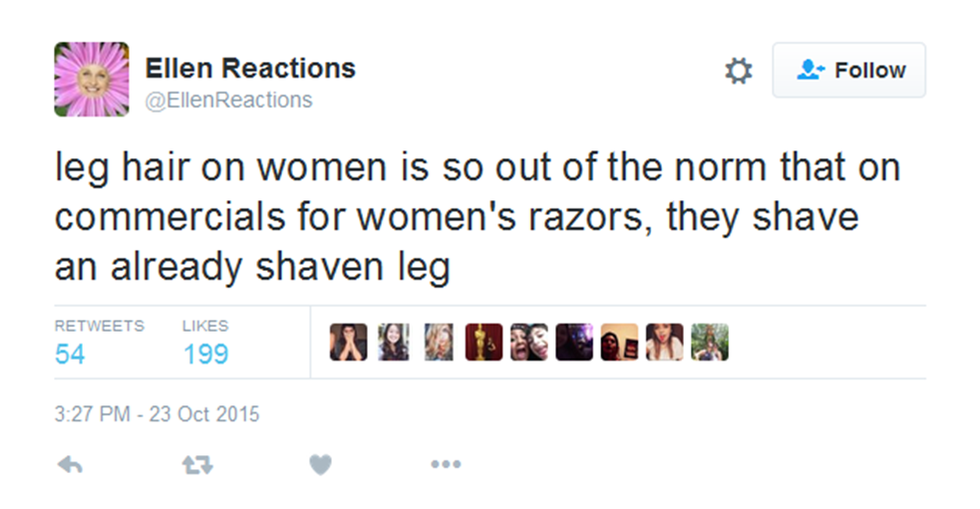
Task: Open the 3:27 PM - 23 Oct 2015 timestamp
Action: click(157, 413)
